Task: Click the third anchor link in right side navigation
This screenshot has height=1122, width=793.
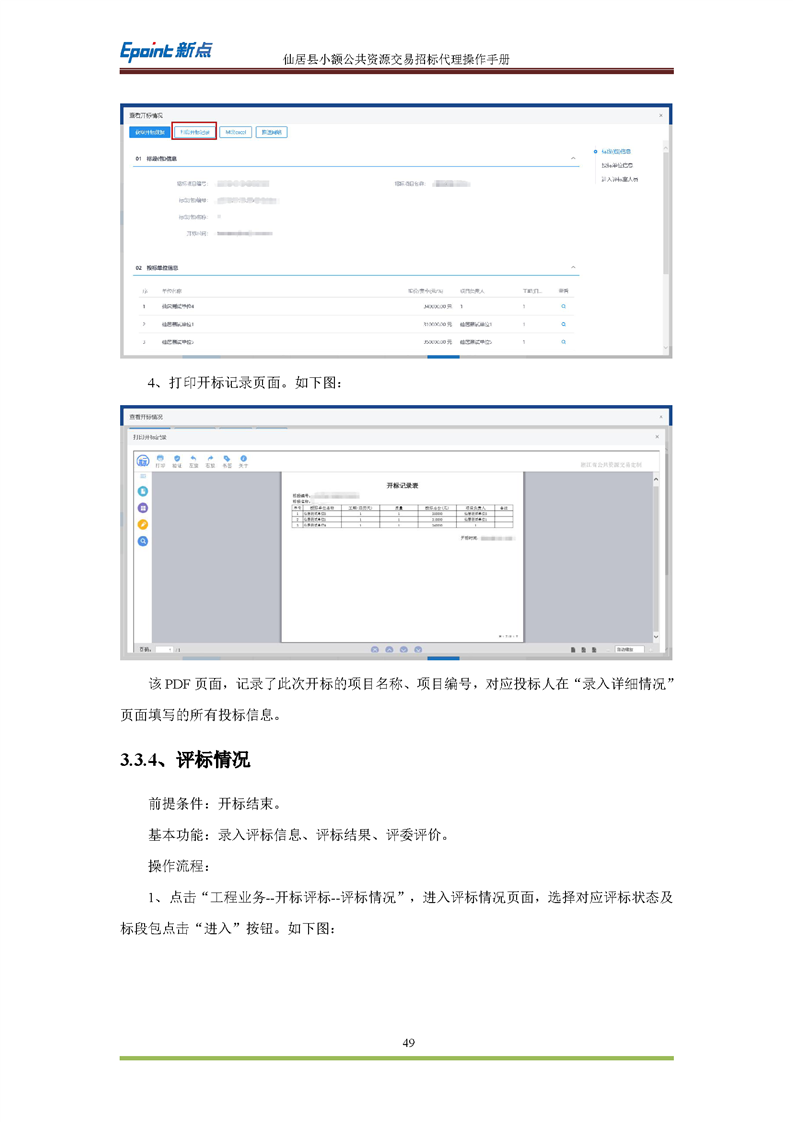Action: (620, 179)
